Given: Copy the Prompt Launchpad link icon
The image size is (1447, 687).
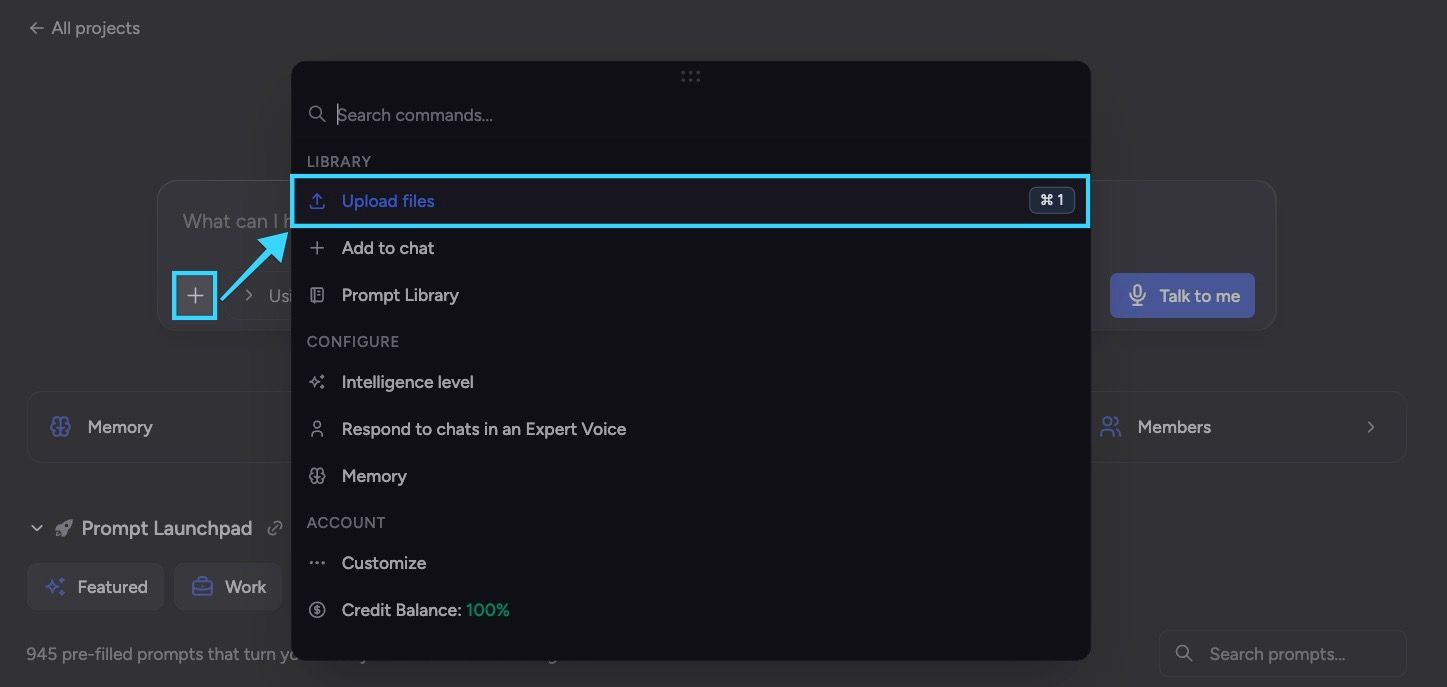Looking at the screenshot, I should coord(275,528).
